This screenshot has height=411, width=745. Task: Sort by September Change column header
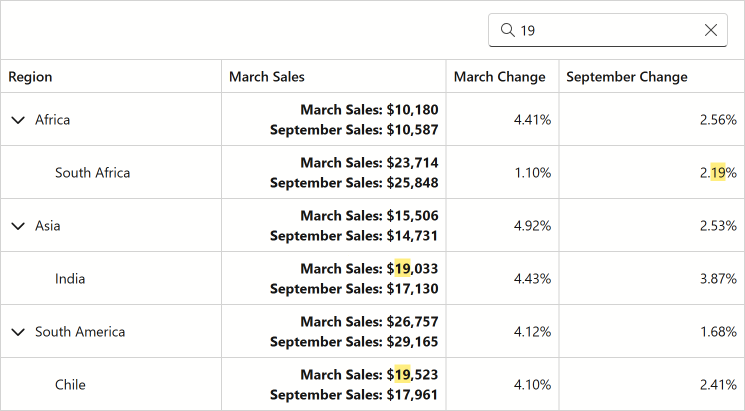pos(652,76)
